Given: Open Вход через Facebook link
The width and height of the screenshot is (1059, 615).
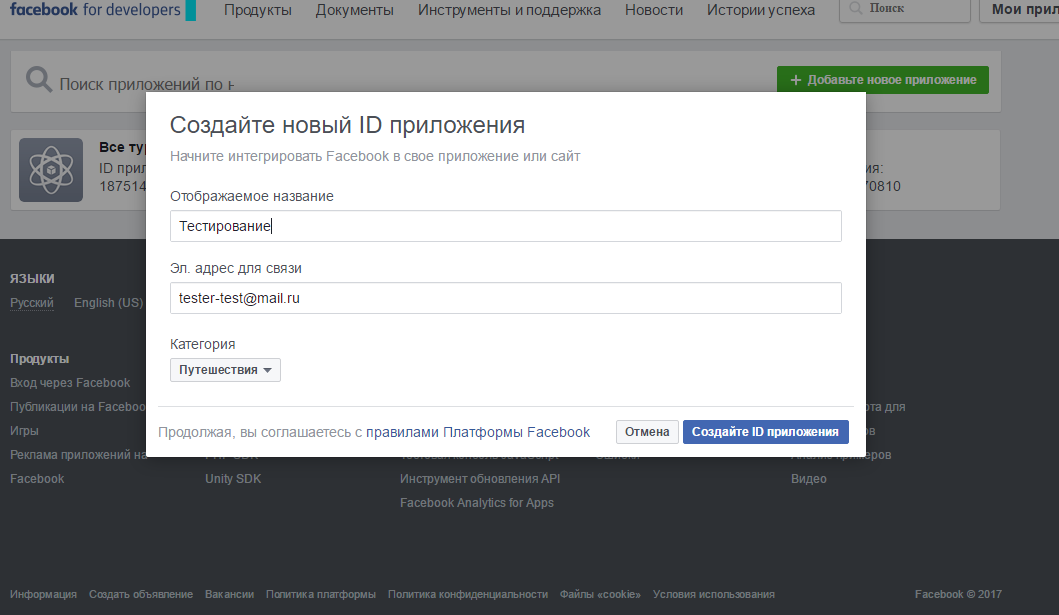Looking at the screenshot, I should point(70,383).
